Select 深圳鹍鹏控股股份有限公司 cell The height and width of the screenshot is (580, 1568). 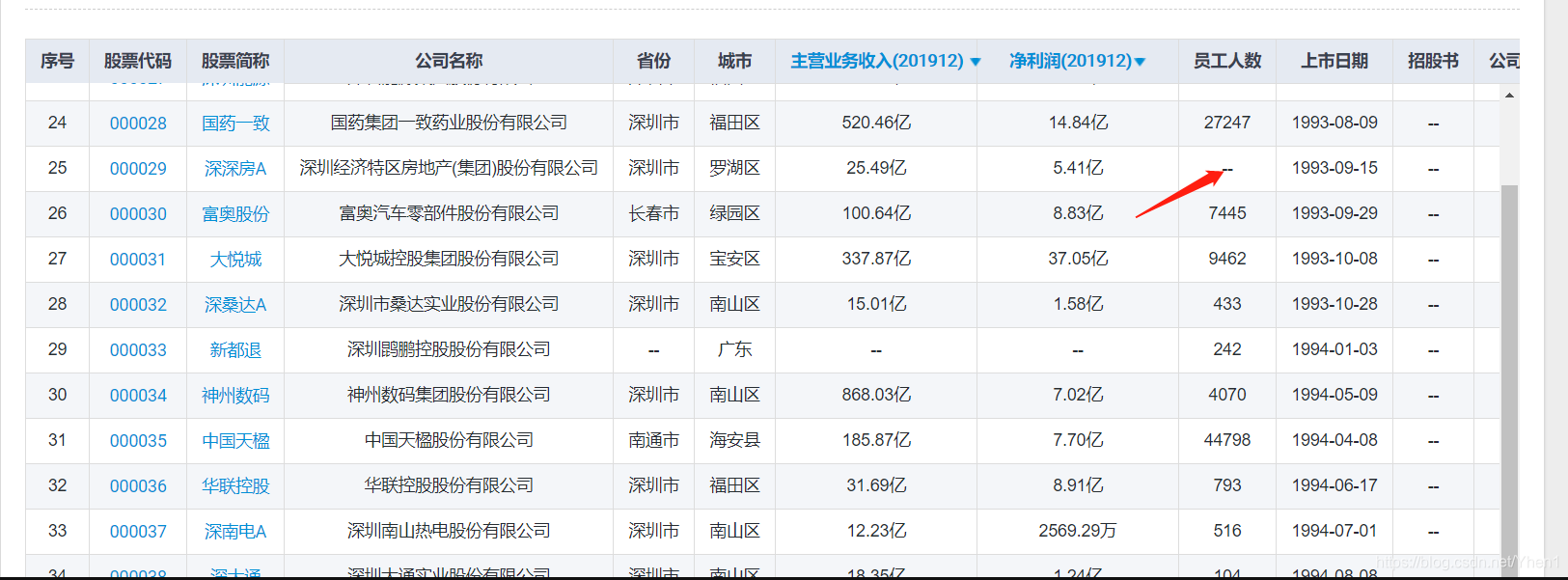449,350
